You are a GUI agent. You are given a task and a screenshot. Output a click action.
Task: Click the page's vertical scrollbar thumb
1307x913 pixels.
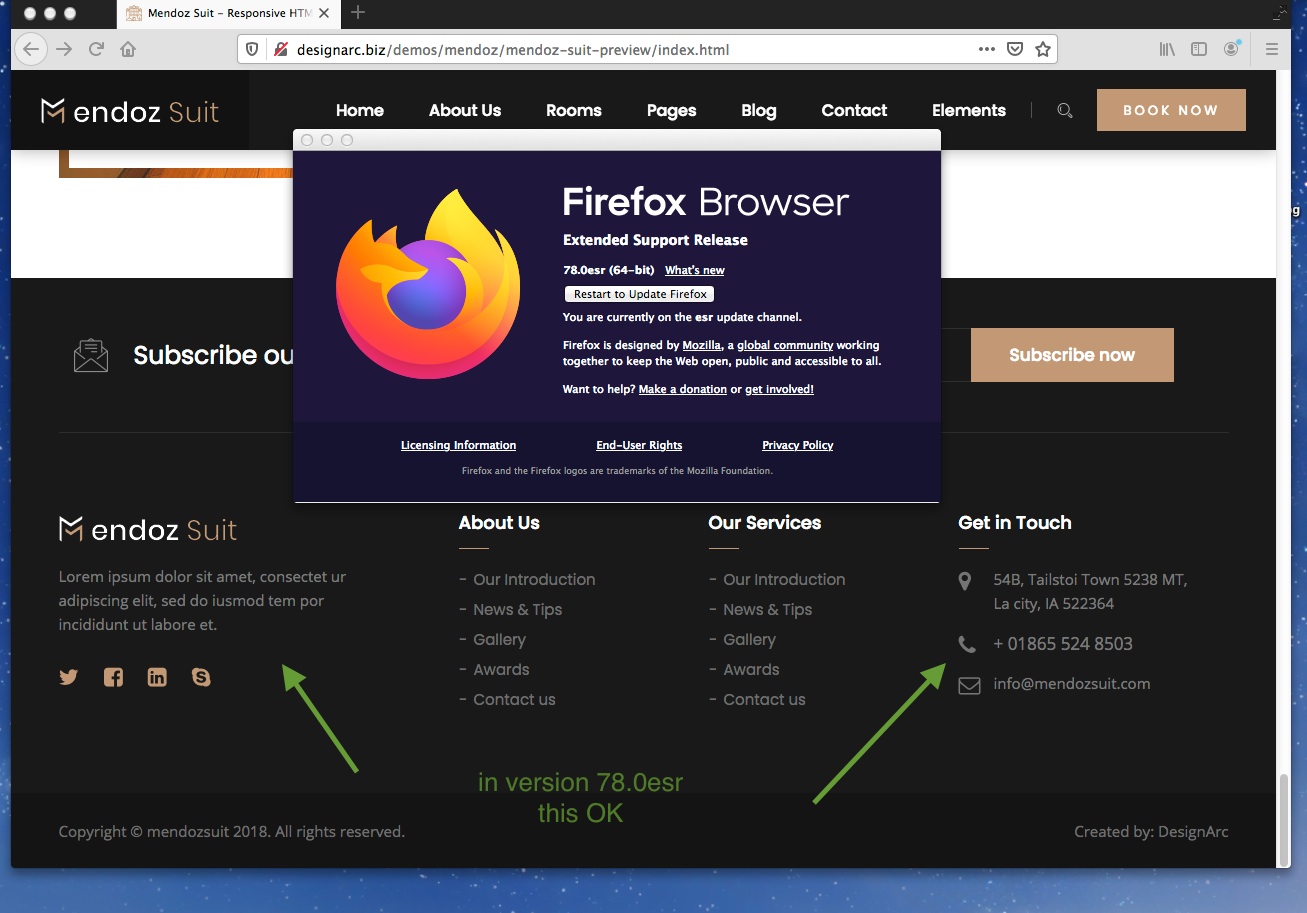point(1283,818)
